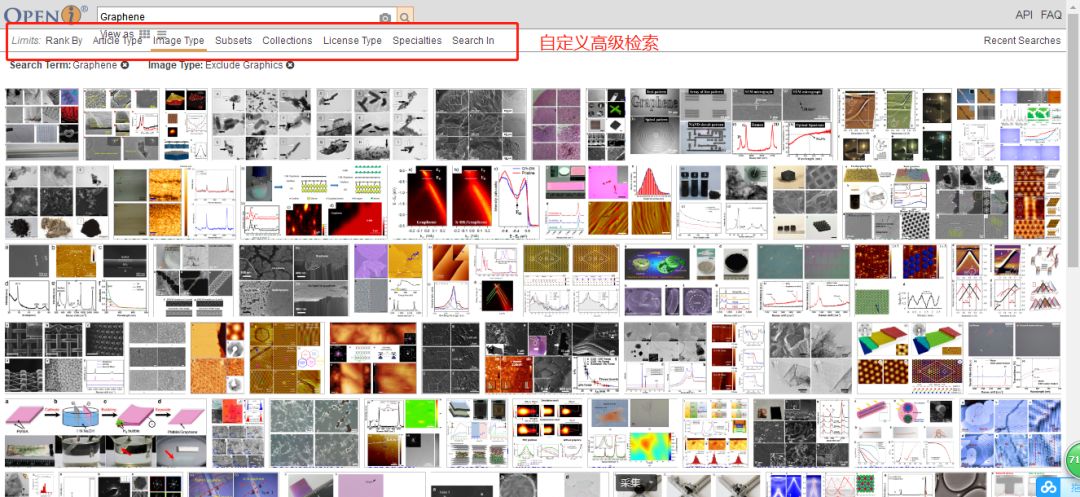Open the Image Type limit menu
Screen dimensions: 1080x497
[178, 41]
